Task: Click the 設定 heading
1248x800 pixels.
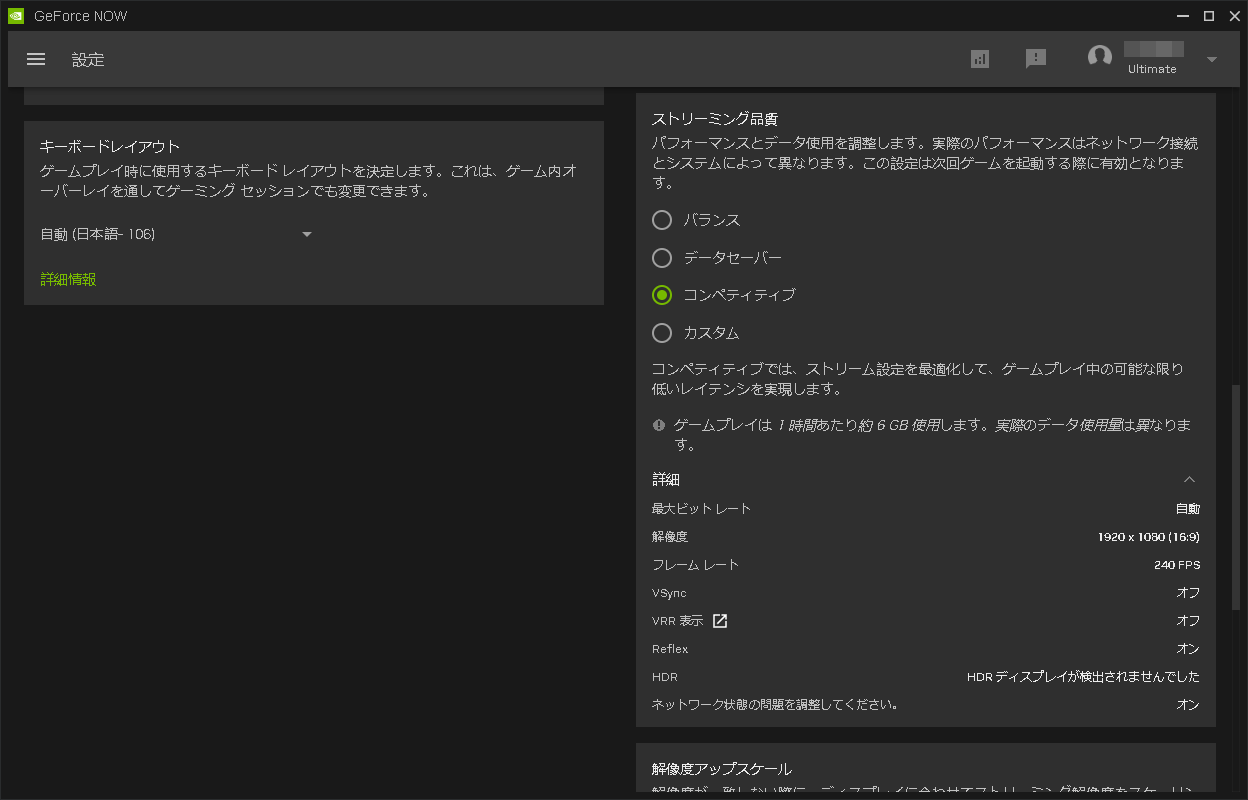Action: tap(88, 59)
